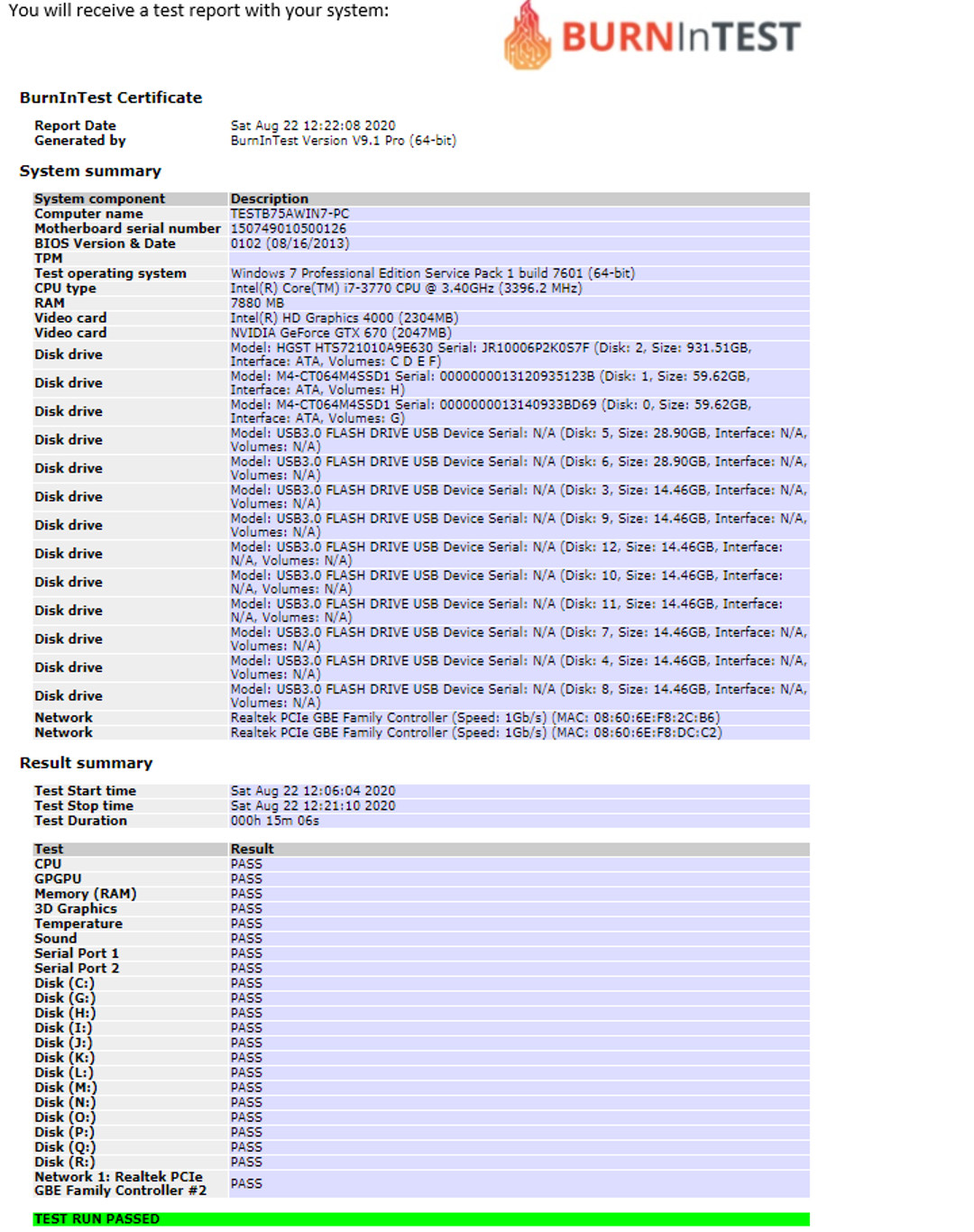974x1232 pixels.
Task: Click the Result column header
Action: (253, 849)
